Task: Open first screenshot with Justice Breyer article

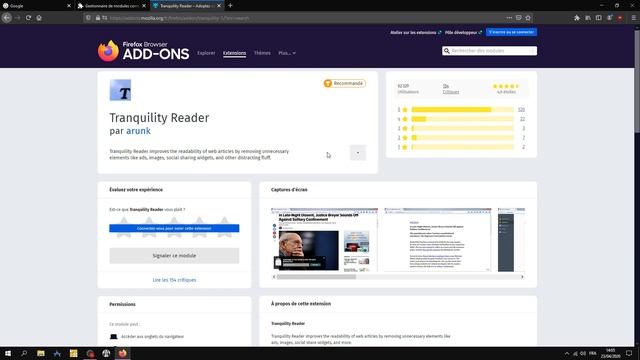Action: [x=324, y=240]
